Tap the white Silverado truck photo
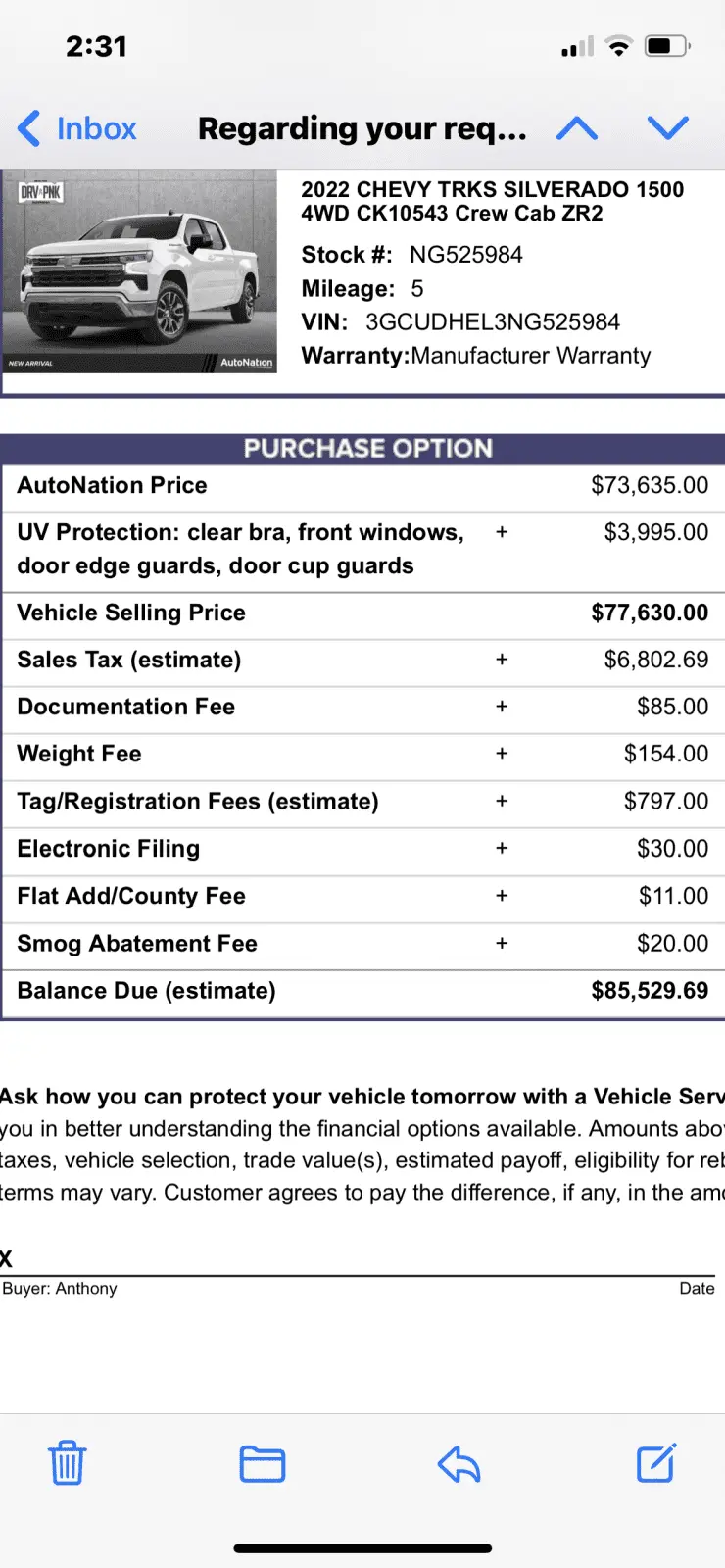This screenshot has height=1568, width=725. click(x=140, y=271)
